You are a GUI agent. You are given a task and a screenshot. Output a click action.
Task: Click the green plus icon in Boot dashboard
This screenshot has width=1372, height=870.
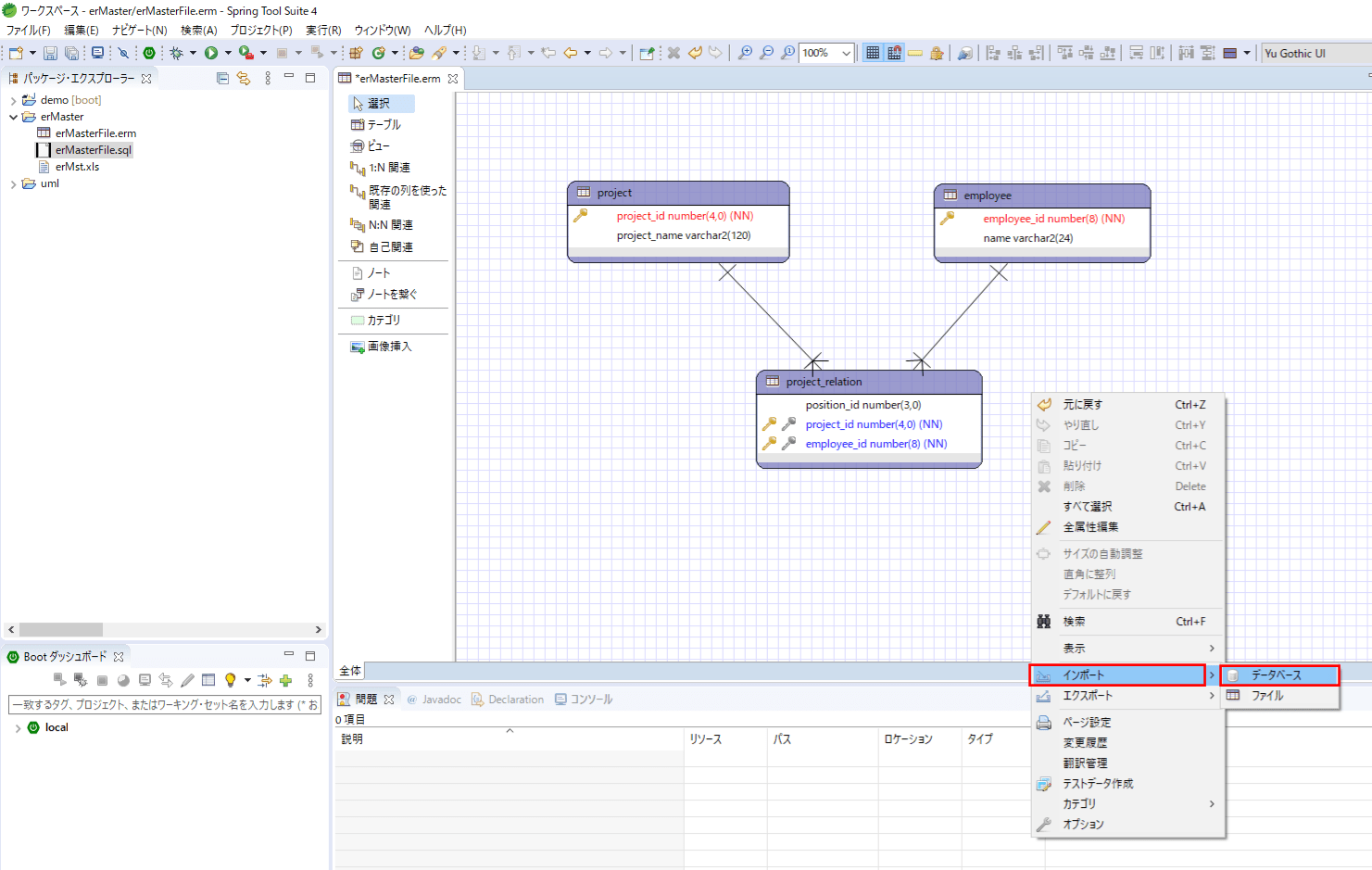pos(285,680)
